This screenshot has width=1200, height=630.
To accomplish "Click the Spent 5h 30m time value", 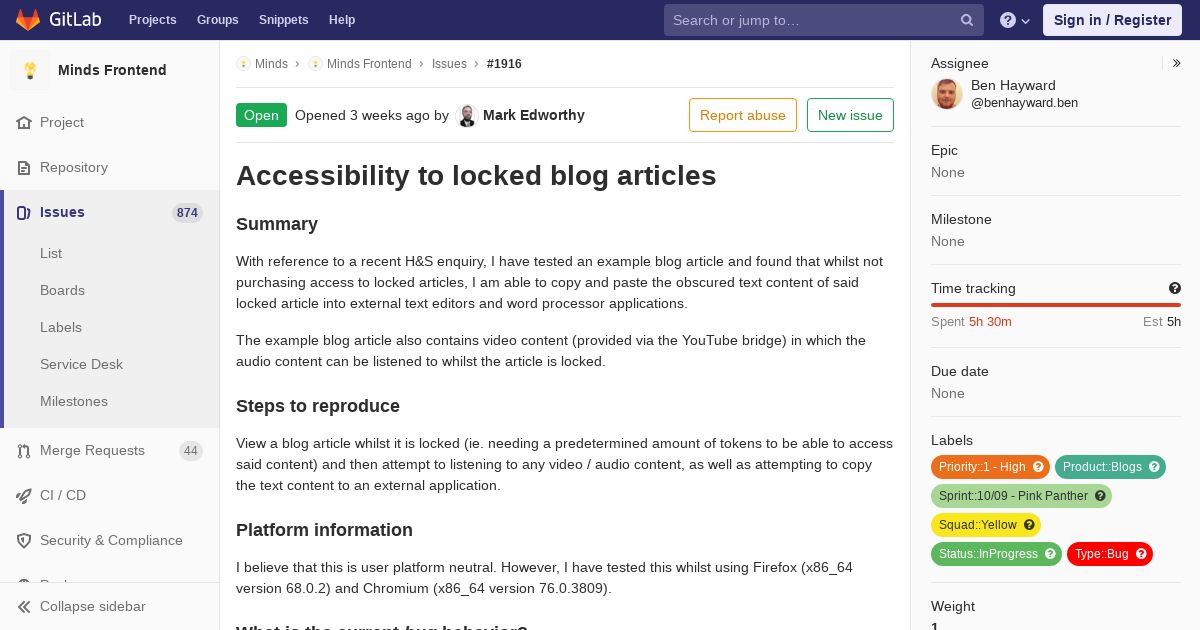I will [990, 321].
